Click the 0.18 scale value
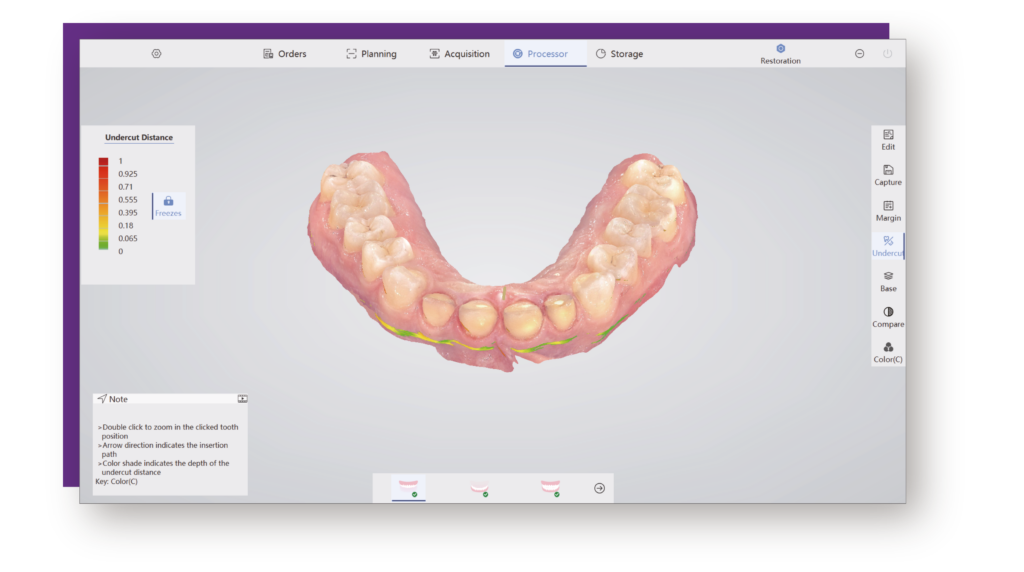 click(125, 225)
